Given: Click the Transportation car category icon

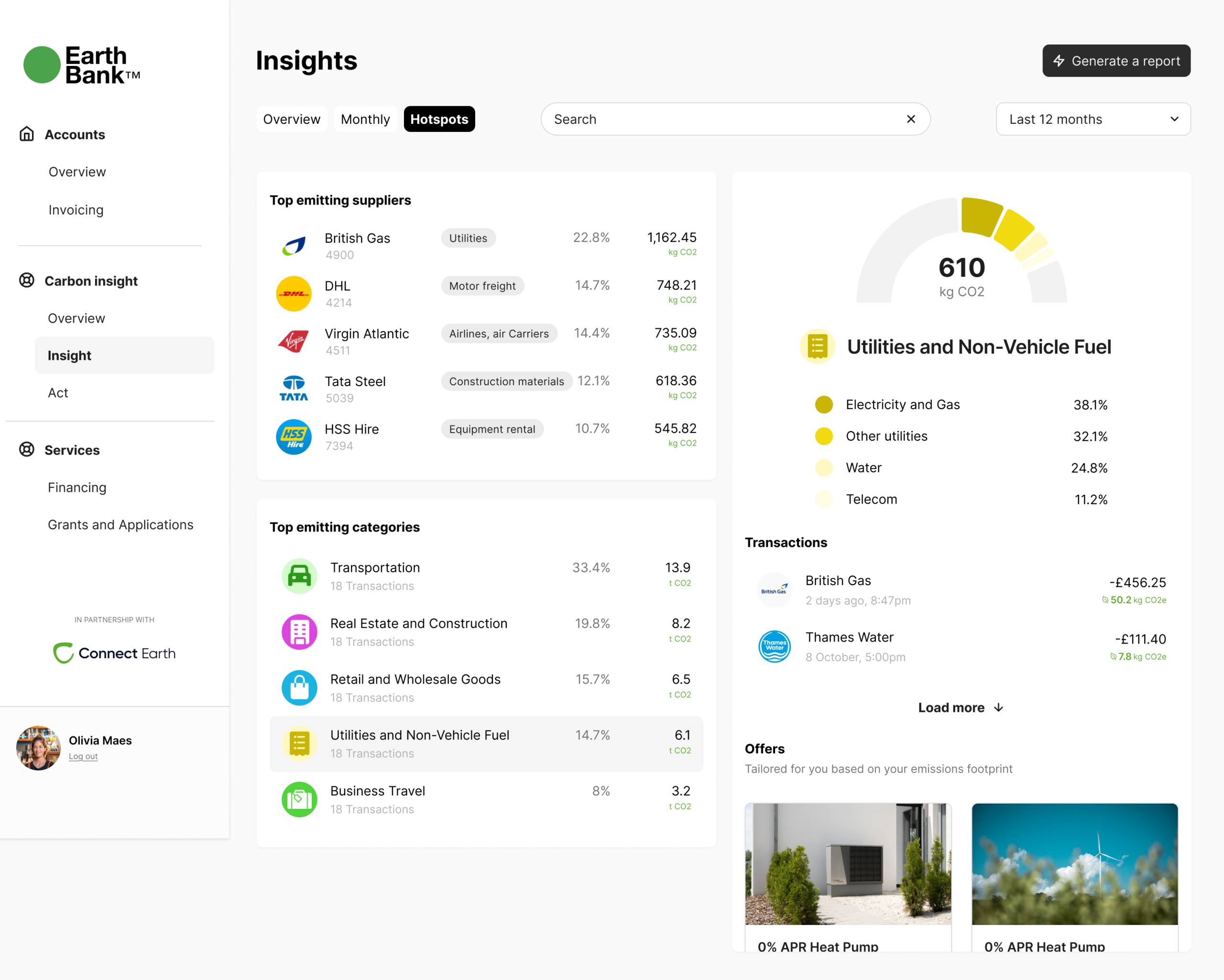Looking at the screenshot, I should pos(299,576).
